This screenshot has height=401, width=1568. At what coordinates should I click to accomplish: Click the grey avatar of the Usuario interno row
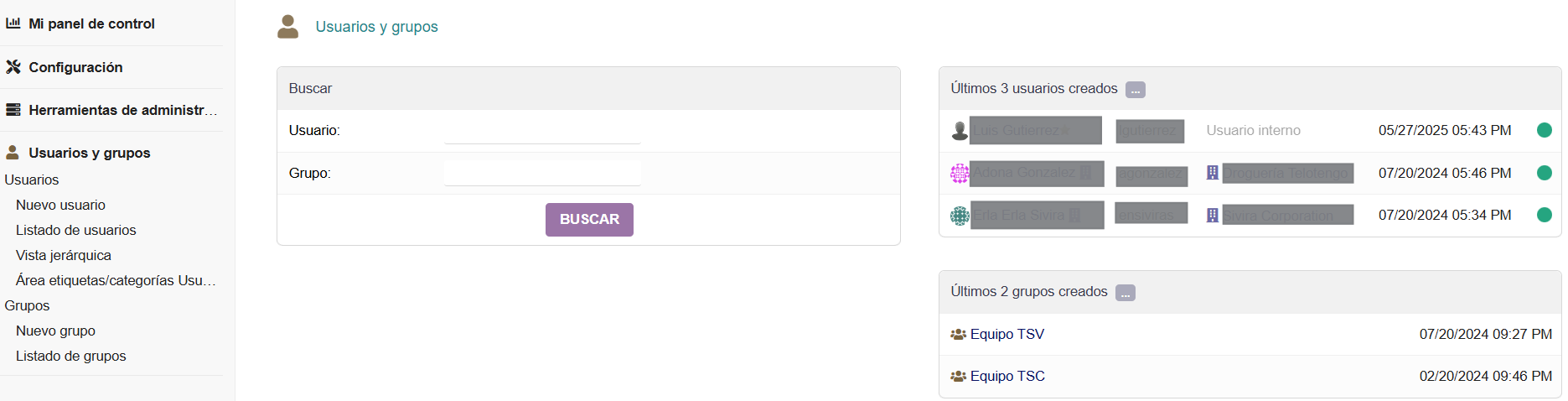point(960,131)
